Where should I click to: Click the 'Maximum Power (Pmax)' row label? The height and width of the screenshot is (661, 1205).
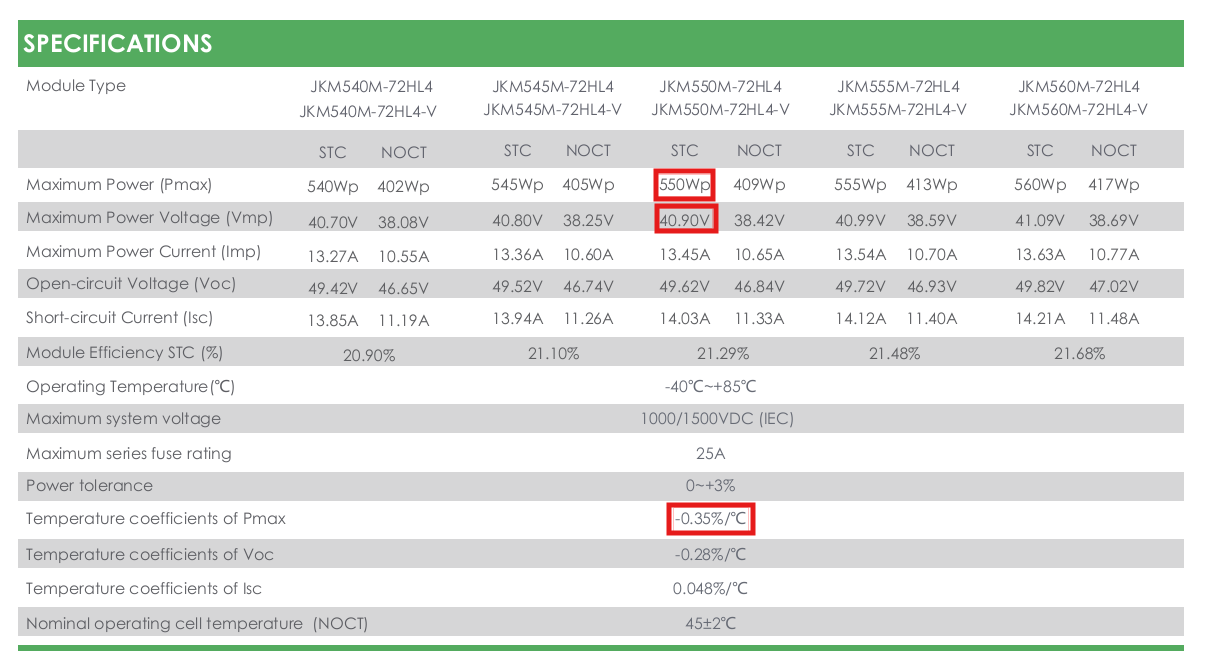pos(119,185)
